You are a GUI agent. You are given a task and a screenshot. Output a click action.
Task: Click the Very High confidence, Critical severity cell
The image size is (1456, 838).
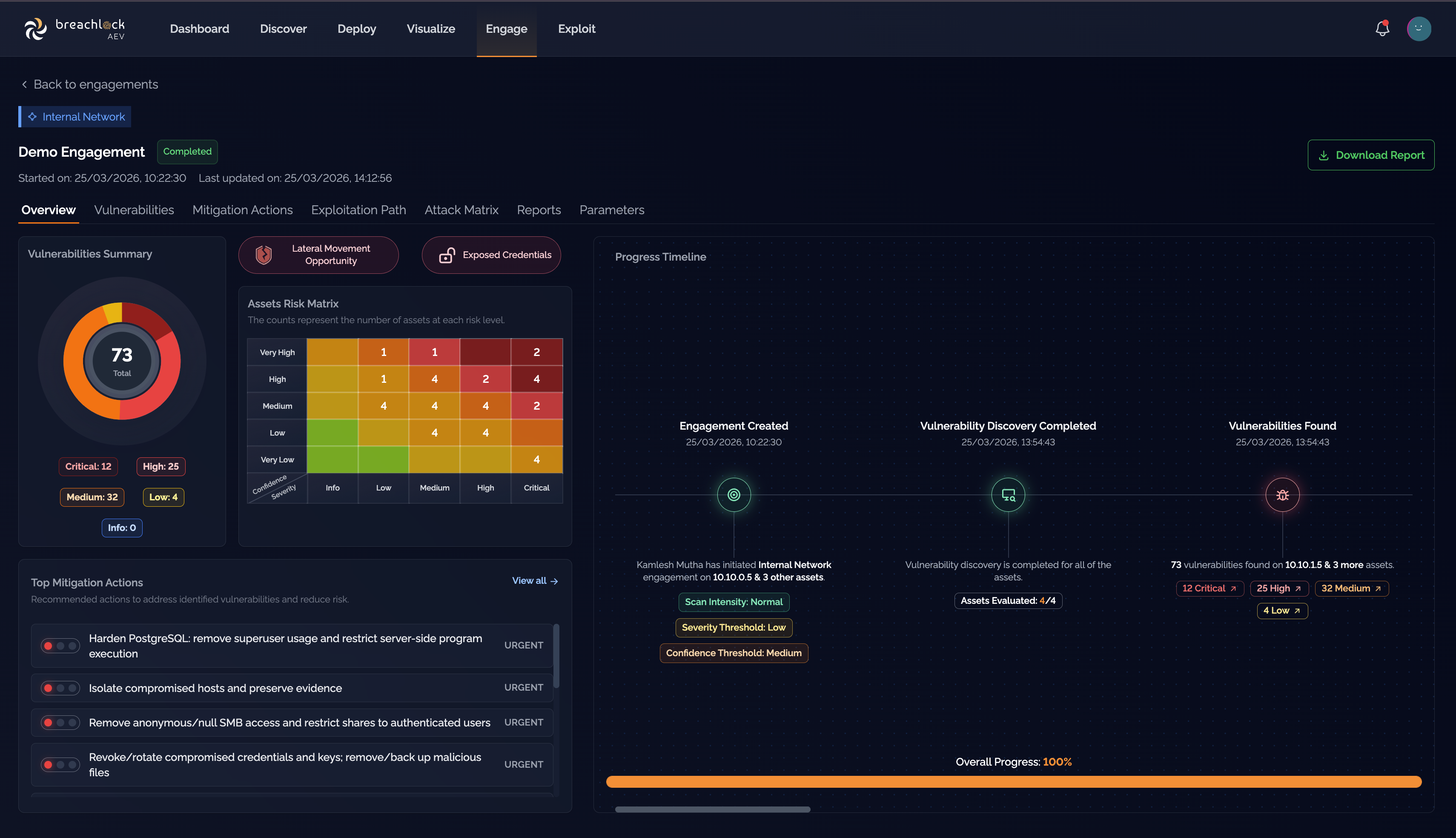(536, 352)
